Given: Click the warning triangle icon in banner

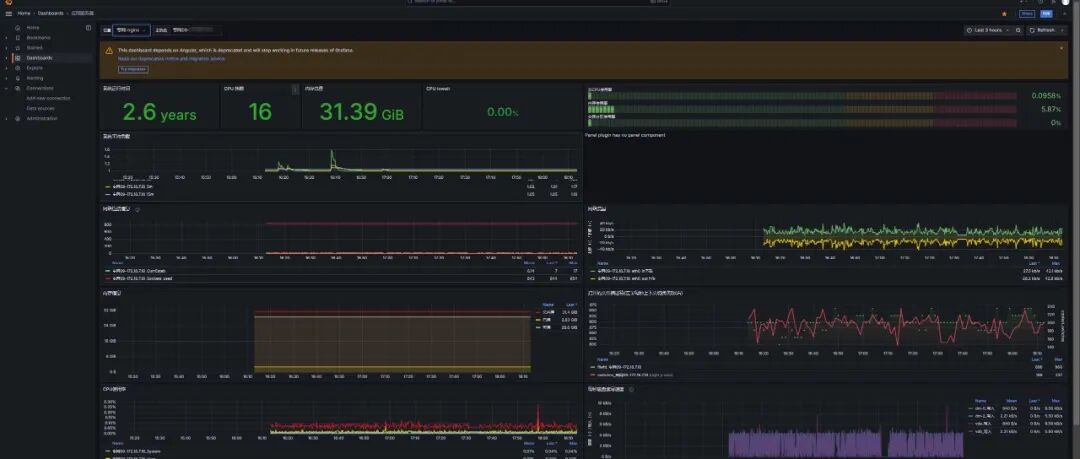Looking at the screenshot, I should (109, 50).
